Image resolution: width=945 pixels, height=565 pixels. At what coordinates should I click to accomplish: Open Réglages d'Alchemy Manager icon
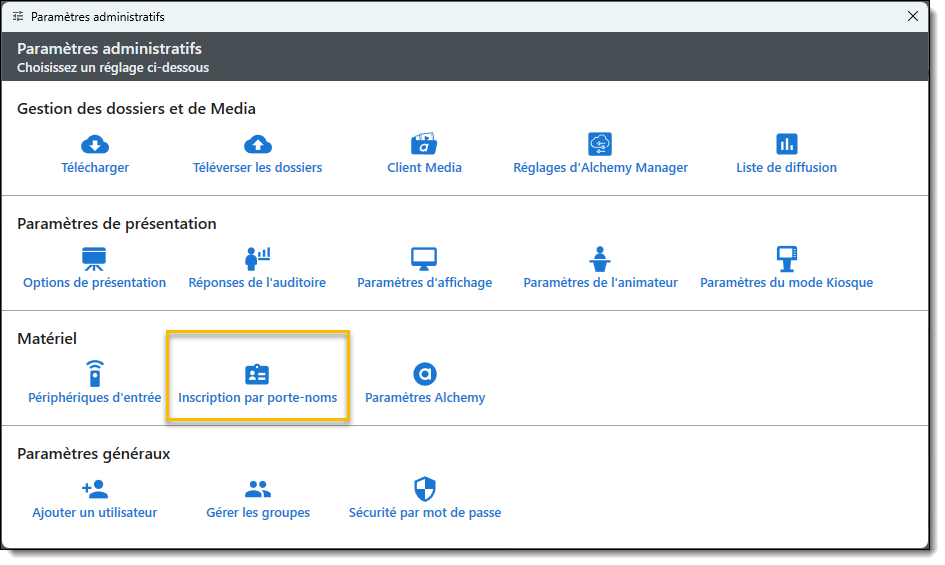coord(600,144)
